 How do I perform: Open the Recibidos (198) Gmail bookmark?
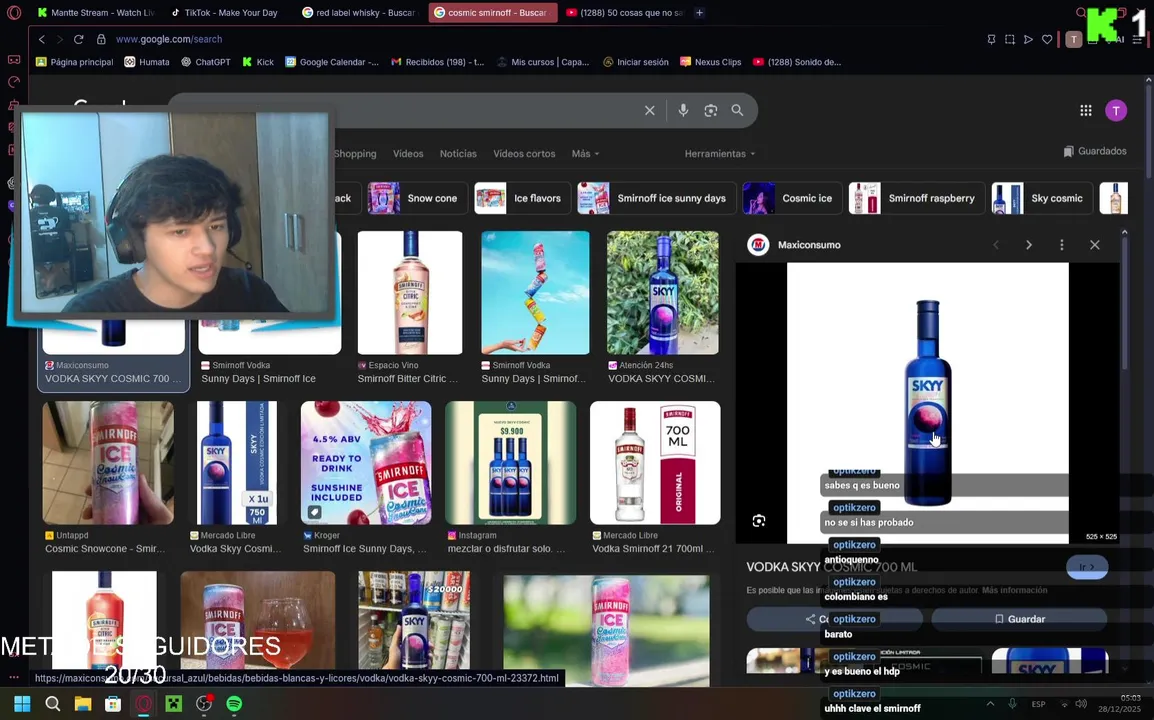[x=437, y=62]
